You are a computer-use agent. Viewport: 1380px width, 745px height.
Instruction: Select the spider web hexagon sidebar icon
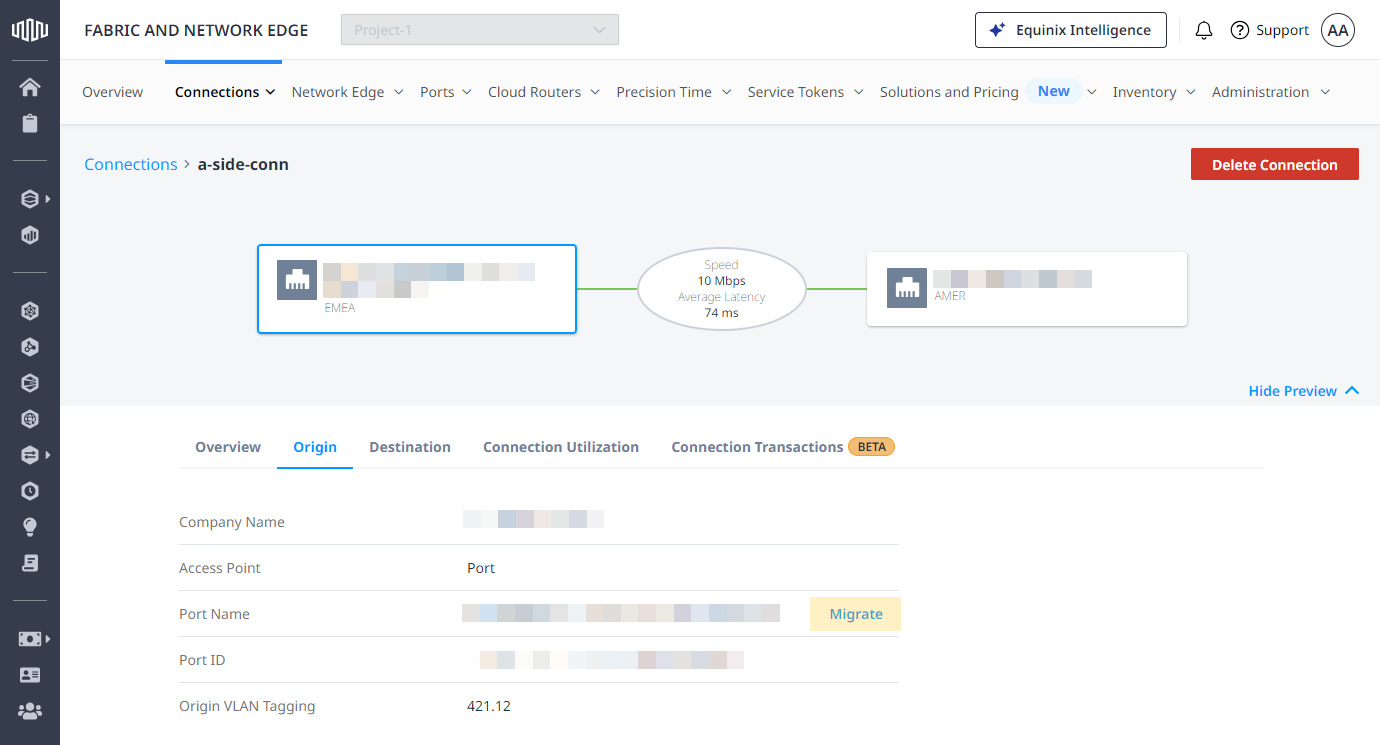coord(30,311)
